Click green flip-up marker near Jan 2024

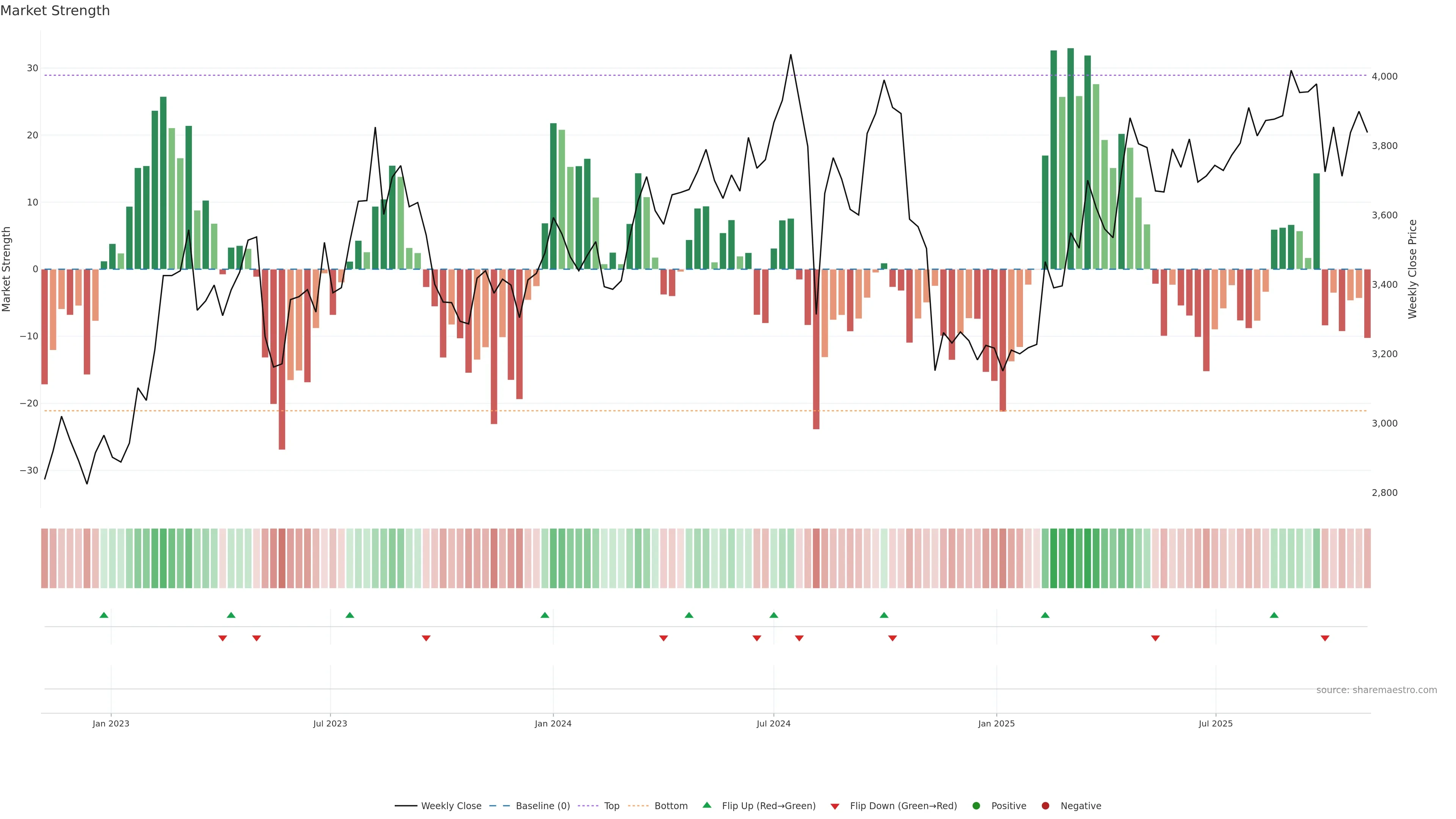pyautogui.click(x=545, y=615)
